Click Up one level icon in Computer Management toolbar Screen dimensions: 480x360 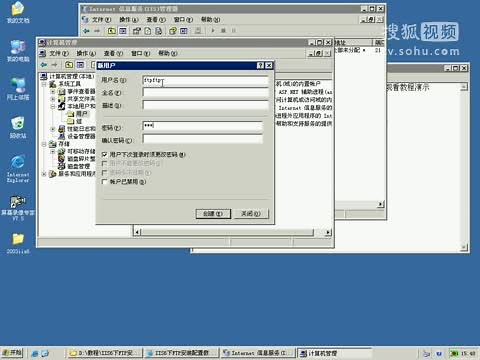click(x=69, y=65)
